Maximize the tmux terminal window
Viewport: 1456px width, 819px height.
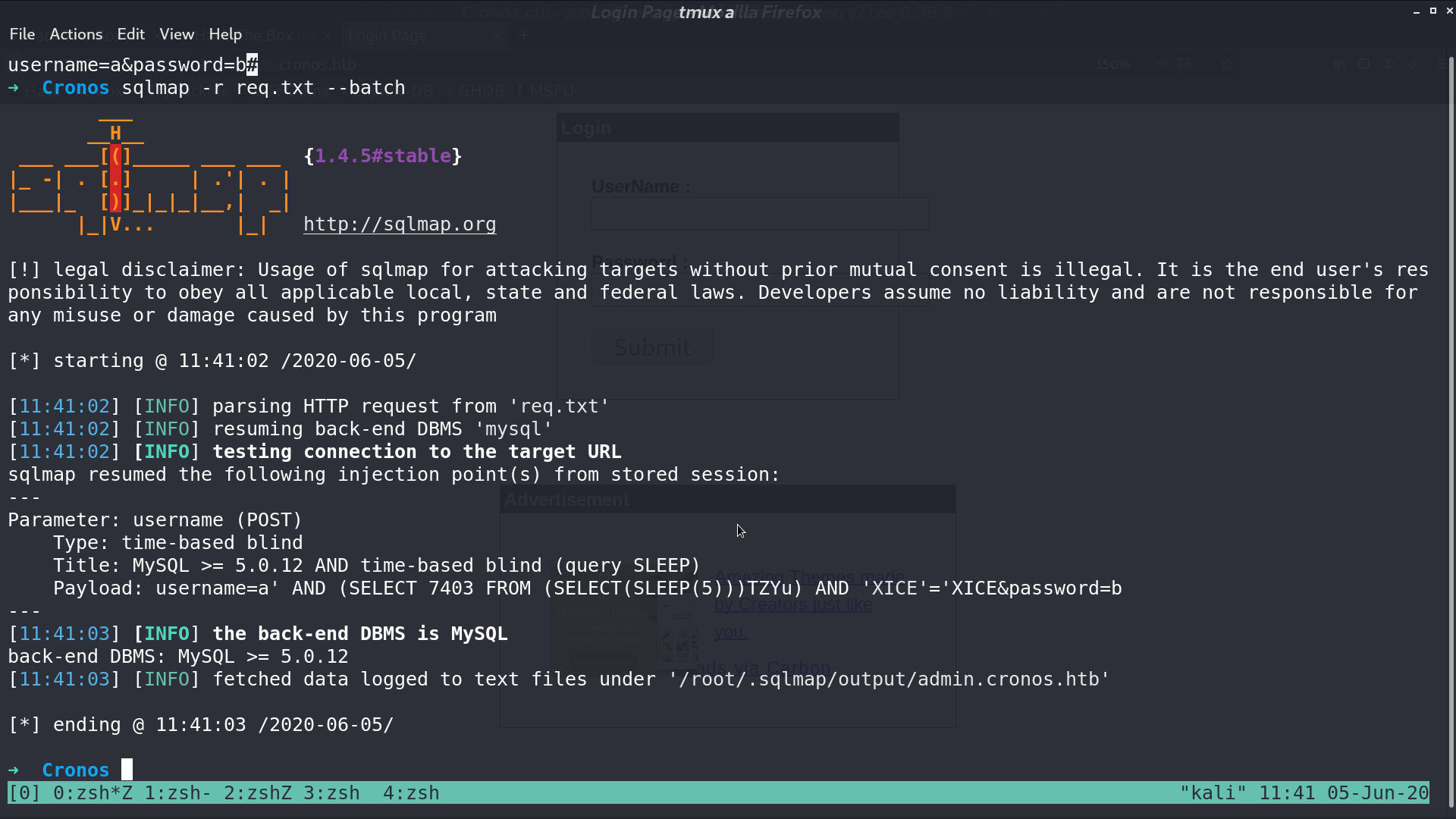(x=1433, y=11)
